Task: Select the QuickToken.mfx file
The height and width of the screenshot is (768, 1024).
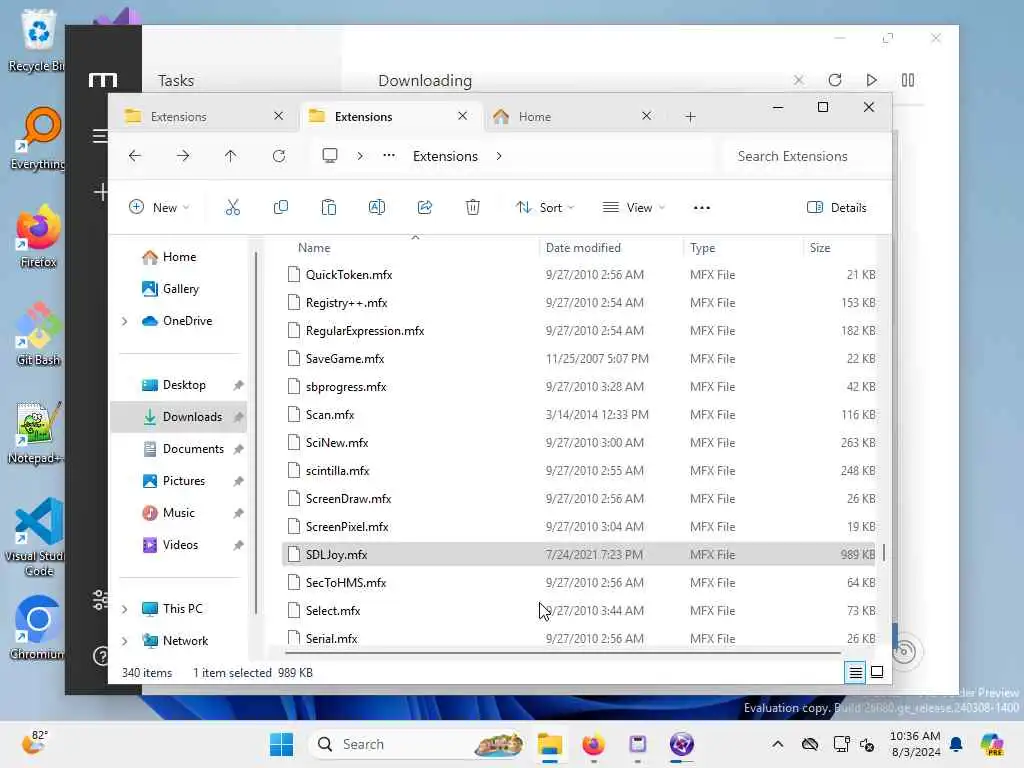Action: [579, 274]
